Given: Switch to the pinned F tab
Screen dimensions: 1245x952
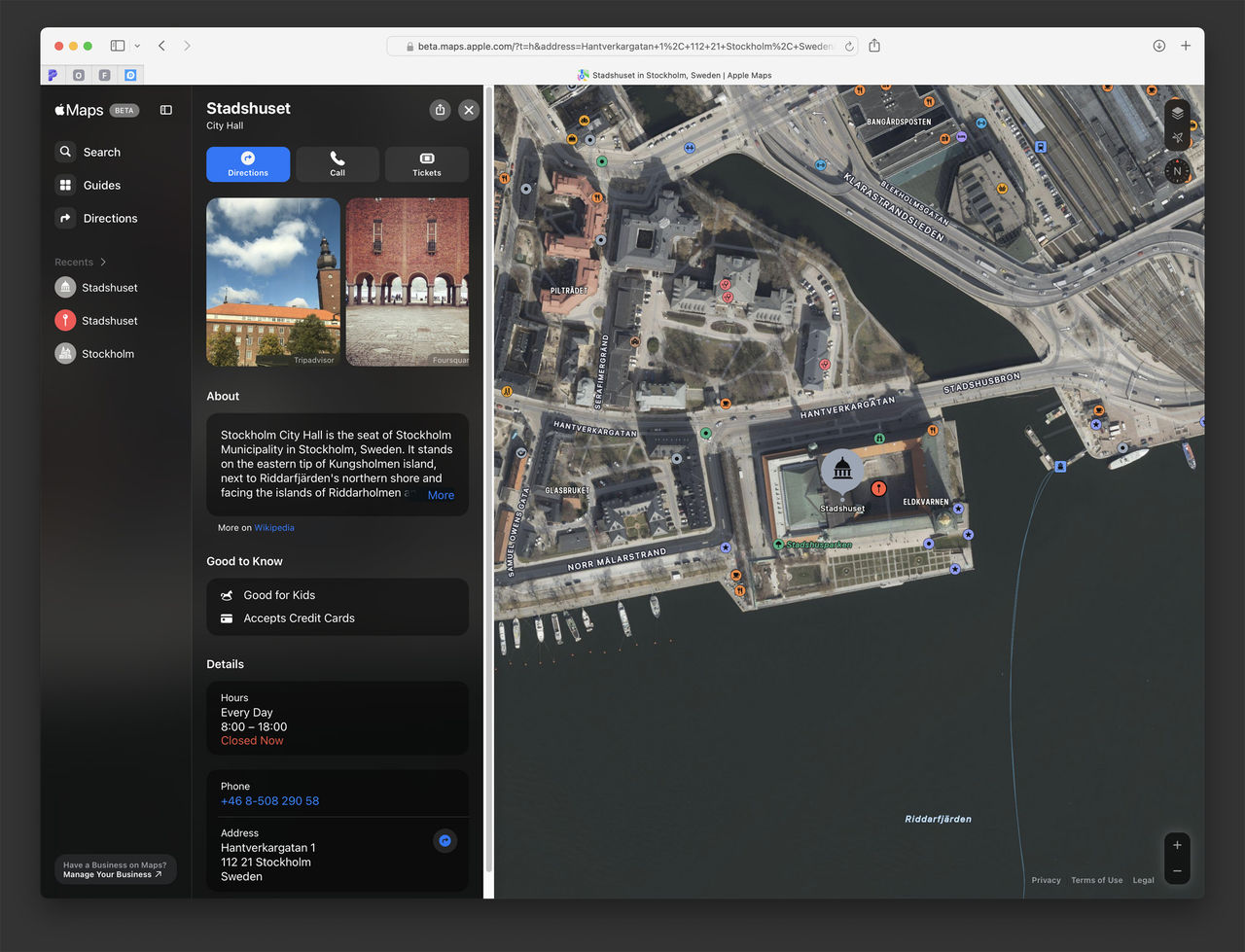Looking at the screenshot, I should coord(104,75).
